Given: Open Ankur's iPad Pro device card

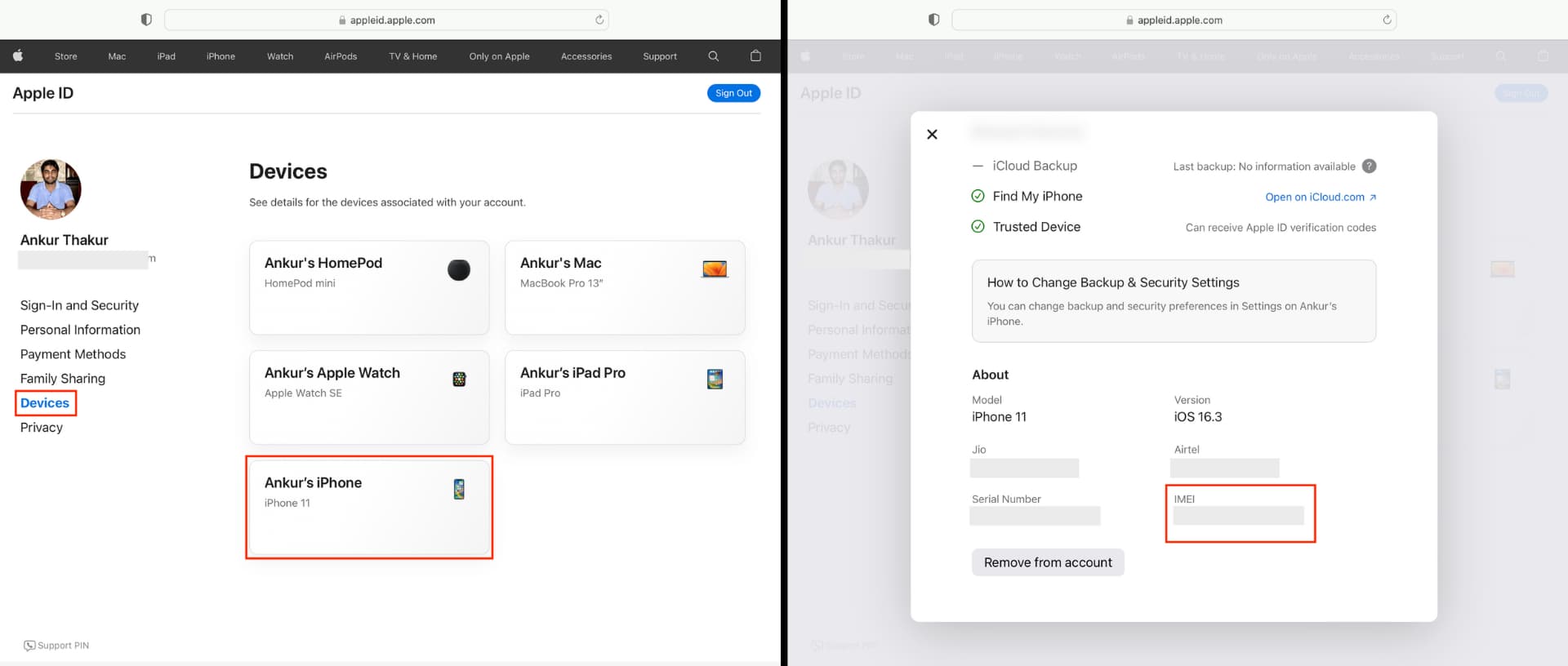Looking at the screenshot, I should [625, 397].
